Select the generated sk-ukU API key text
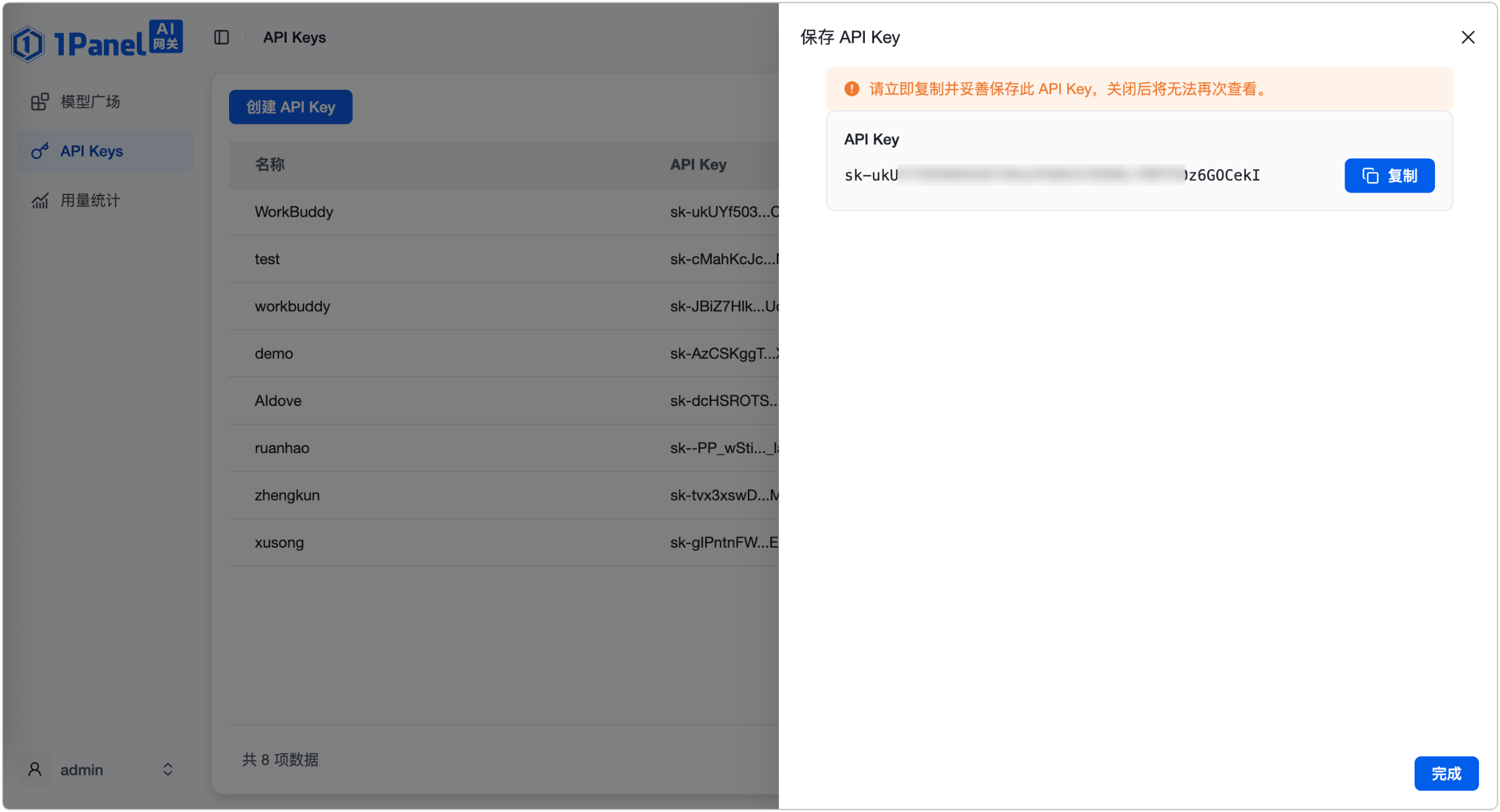 (x=1052, y=176)
